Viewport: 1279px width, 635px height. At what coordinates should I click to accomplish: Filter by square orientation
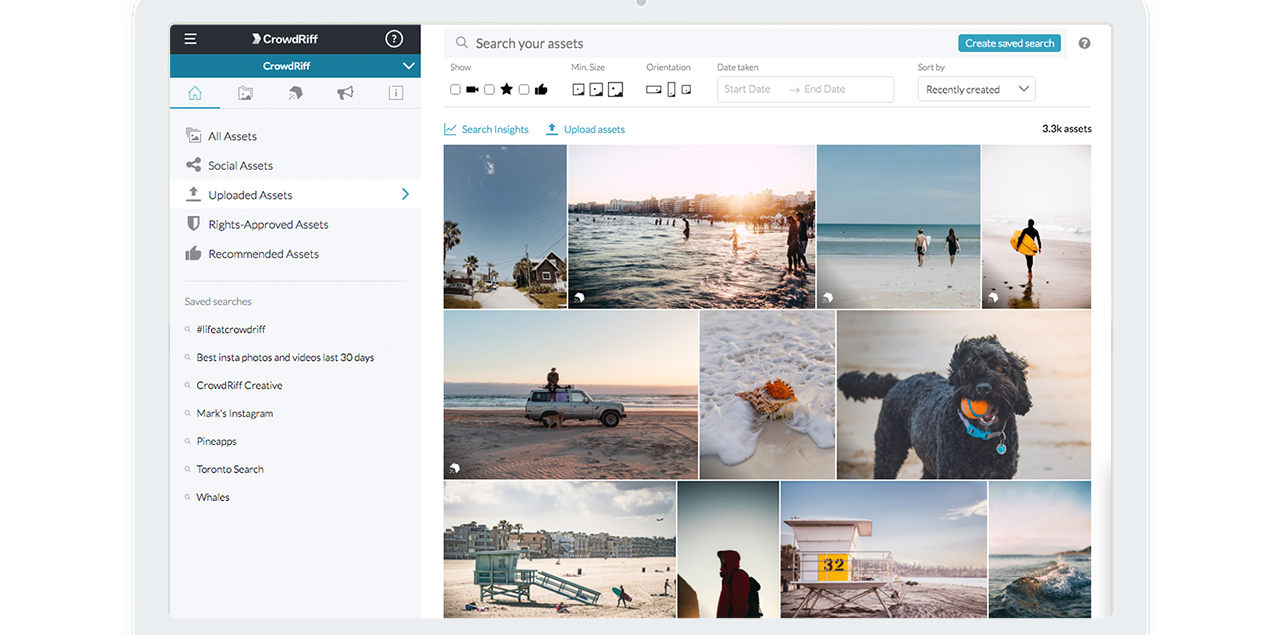(686, 89)
